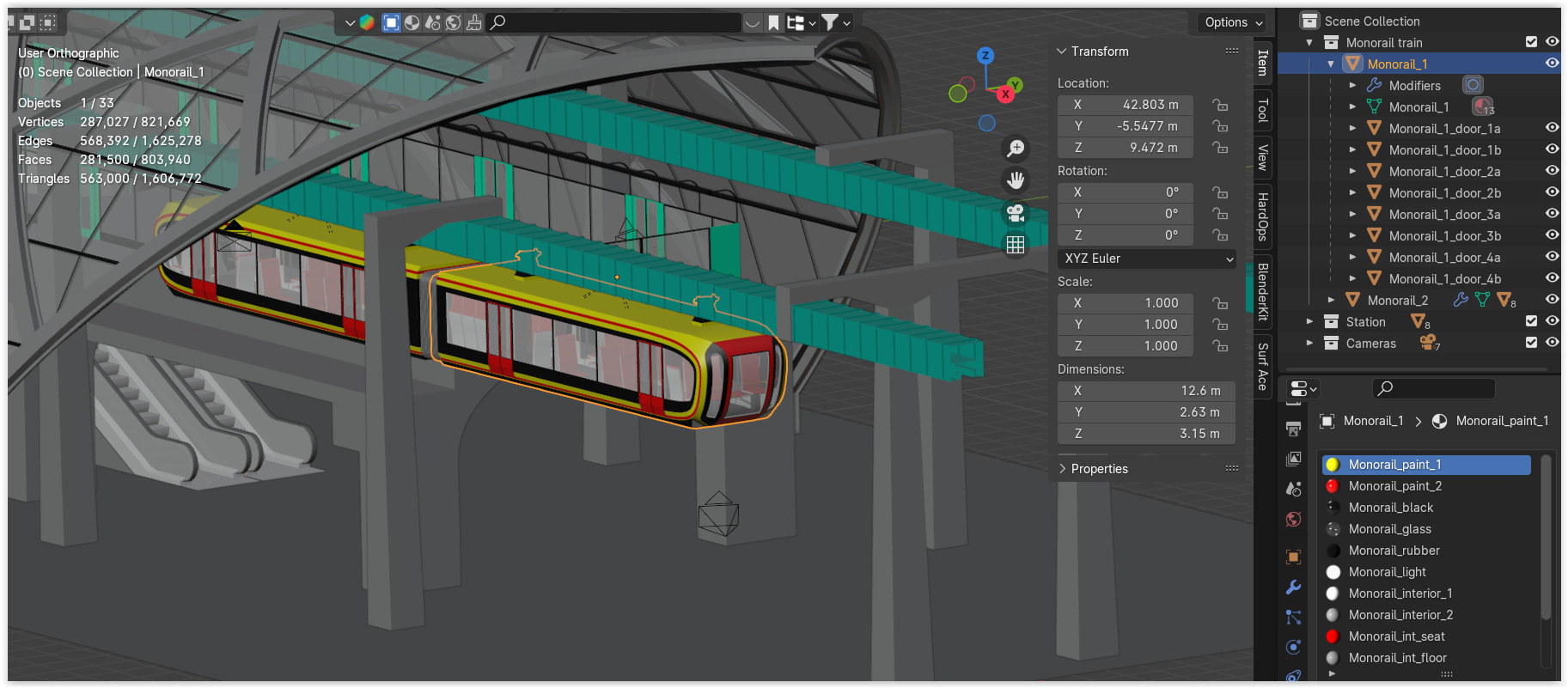Click the Rotation Y field 0°

(x=1126, y=214)
